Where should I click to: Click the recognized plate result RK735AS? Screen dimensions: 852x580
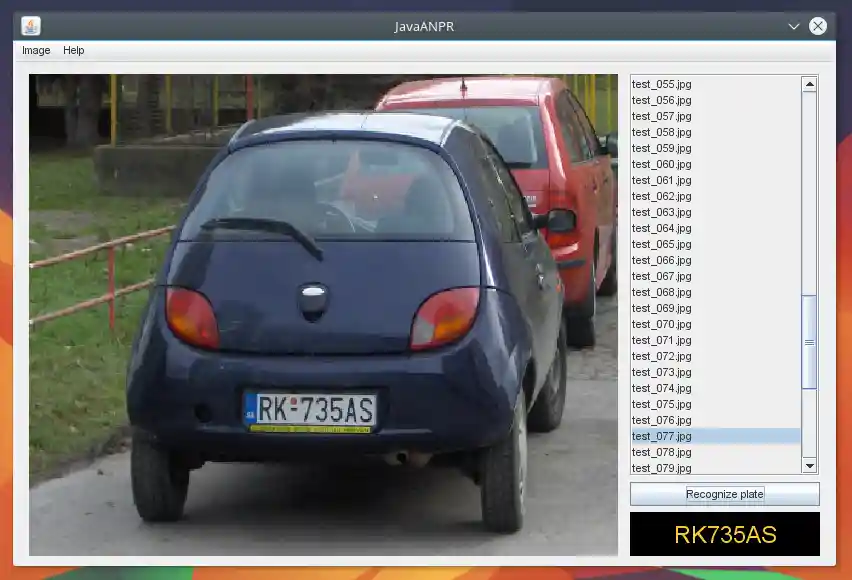pyautogui.click(x=724, y=533)
